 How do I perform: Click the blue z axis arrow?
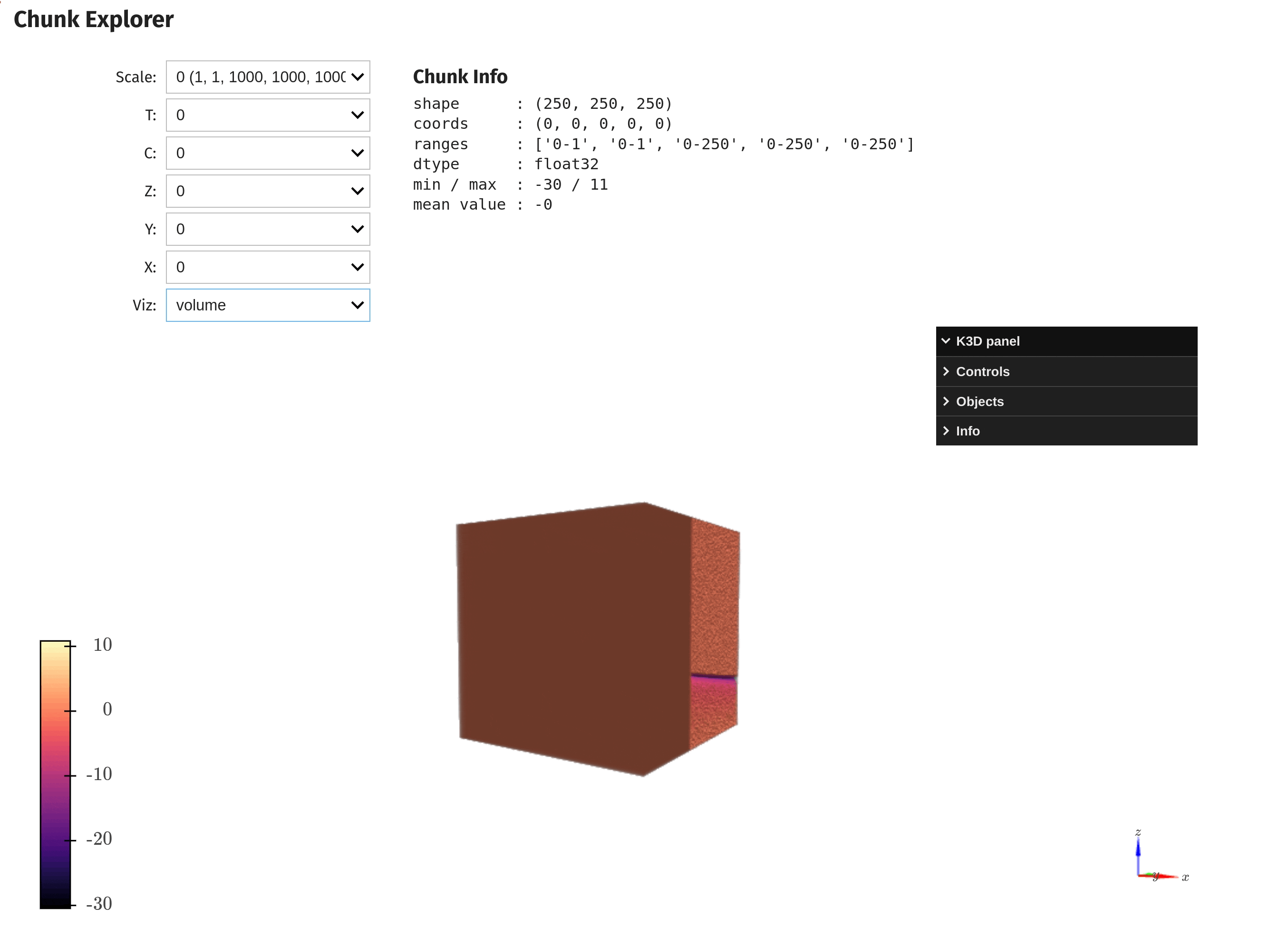click(1137, 850)
